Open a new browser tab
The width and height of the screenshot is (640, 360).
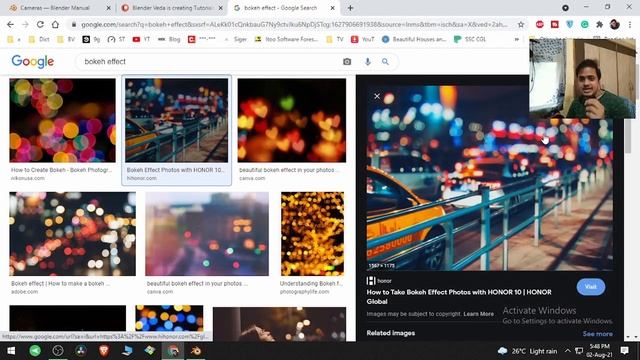coord(350,8)
